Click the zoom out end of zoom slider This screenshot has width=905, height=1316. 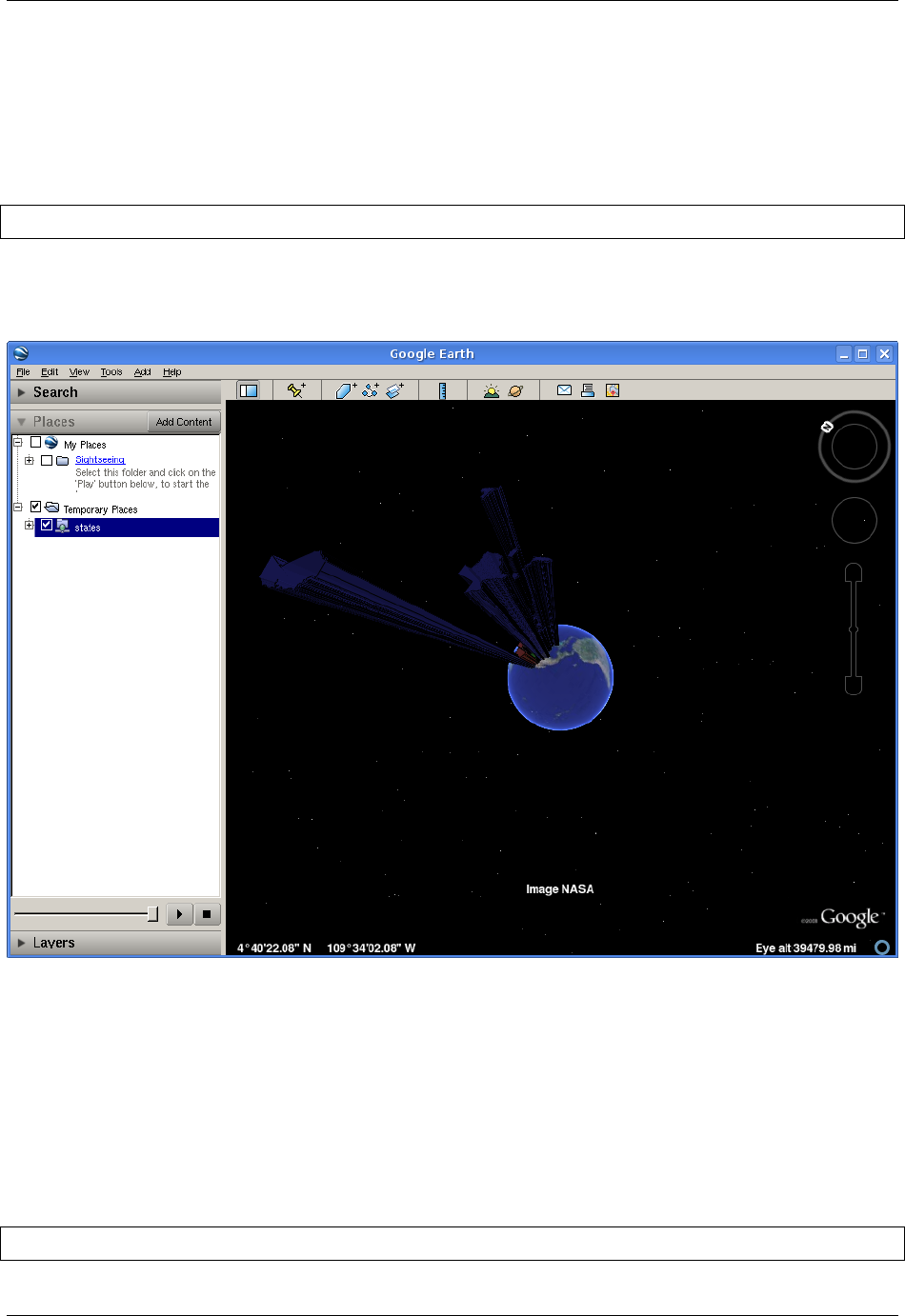[854, 685]
